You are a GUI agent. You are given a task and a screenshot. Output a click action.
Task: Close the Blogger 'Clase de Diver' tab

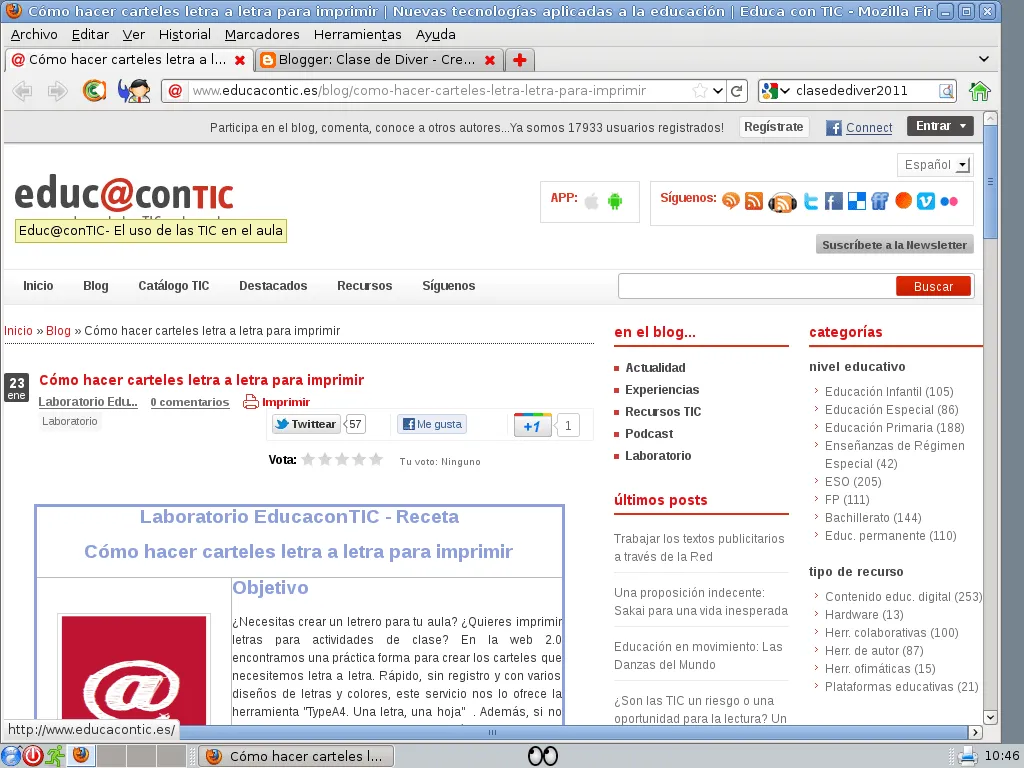pyautogui.click(x=490, y=60)
